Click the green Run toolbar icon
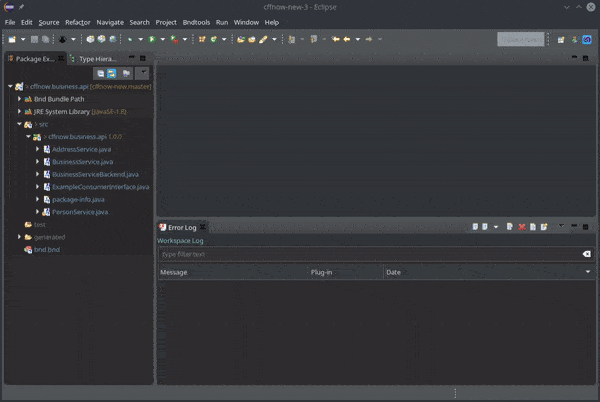Viewport: 600px width, 402px height. tap(152, 39)
